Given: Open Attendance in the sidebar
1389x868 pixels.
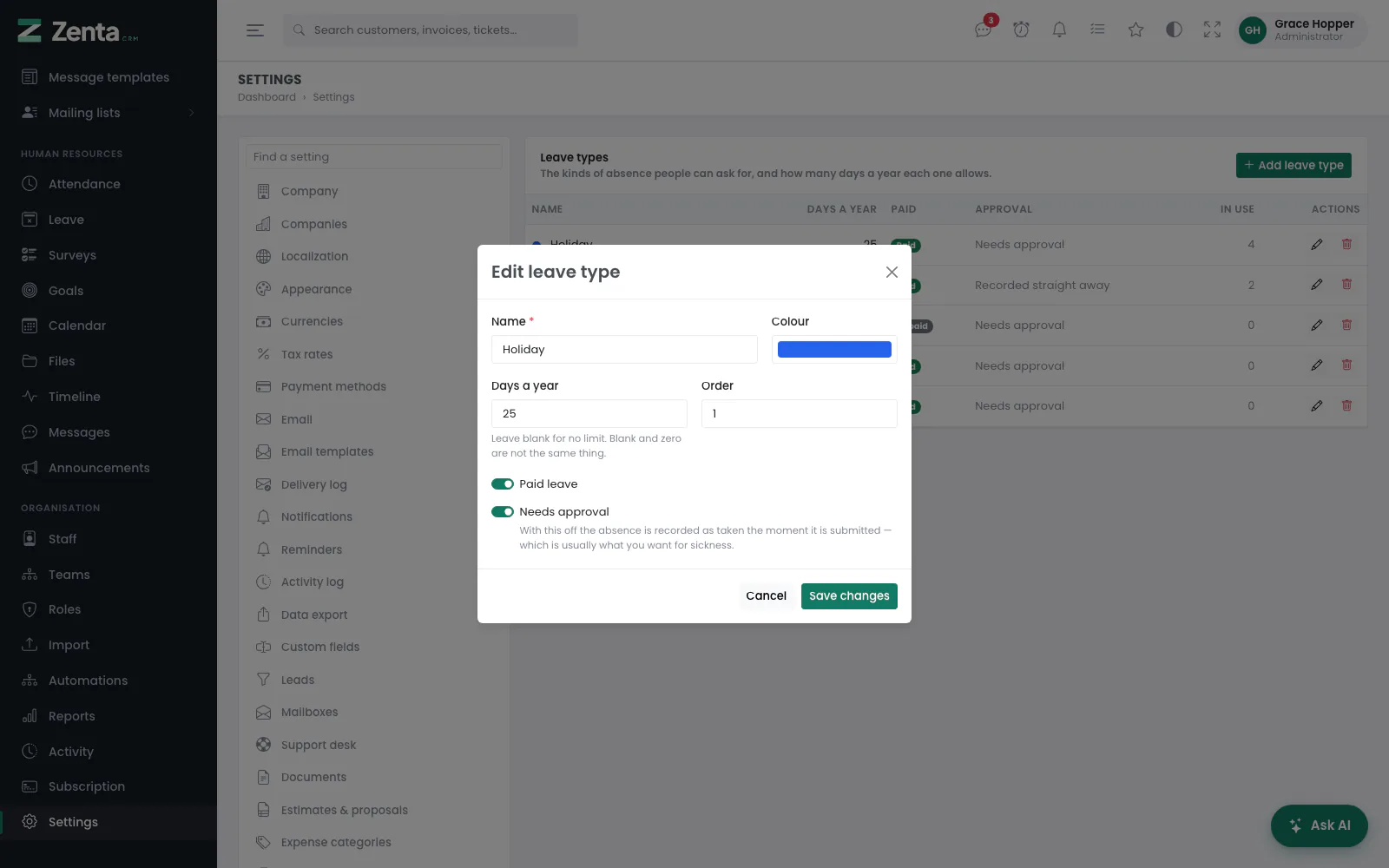Looking at the screenshot, I should click(x=109, y=184).
